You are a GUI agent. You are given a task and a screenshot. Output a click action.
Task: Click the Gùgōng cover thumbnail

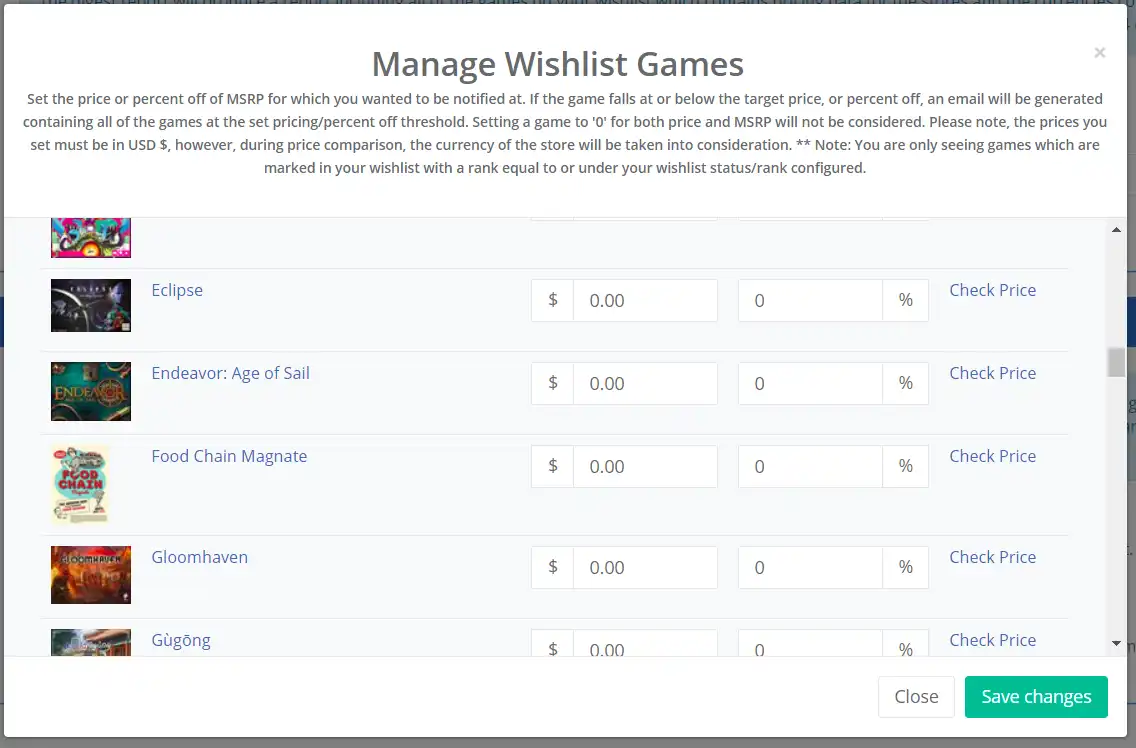pos(91,642)
